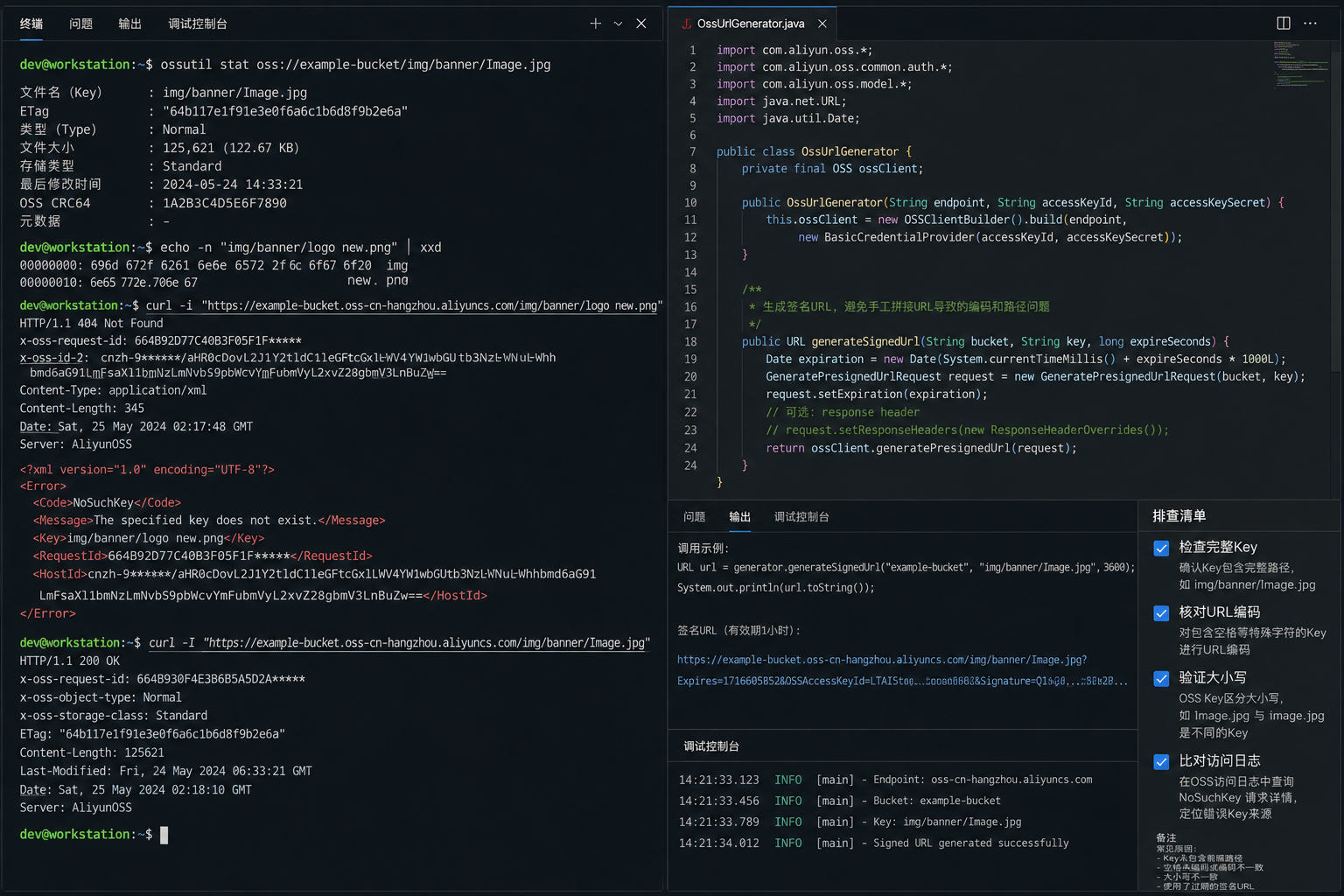This screenshot has height=896, width=1344.
Task: Click line number 7 in gutter
Action: click(693, 151)
